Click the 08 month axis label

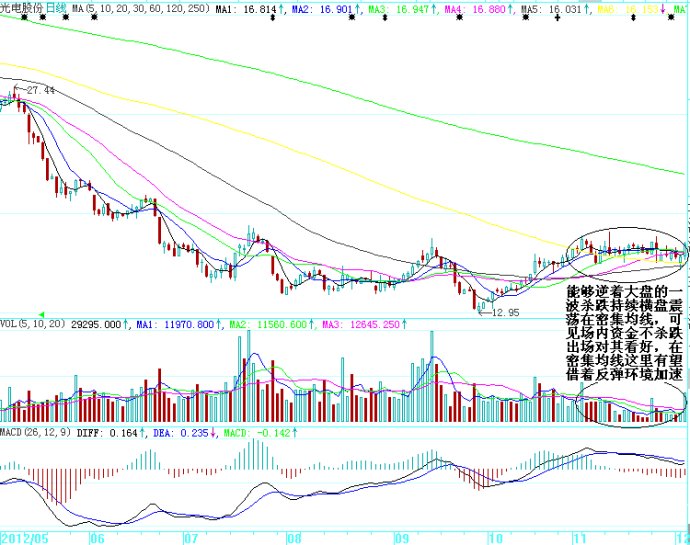(294, 538)
